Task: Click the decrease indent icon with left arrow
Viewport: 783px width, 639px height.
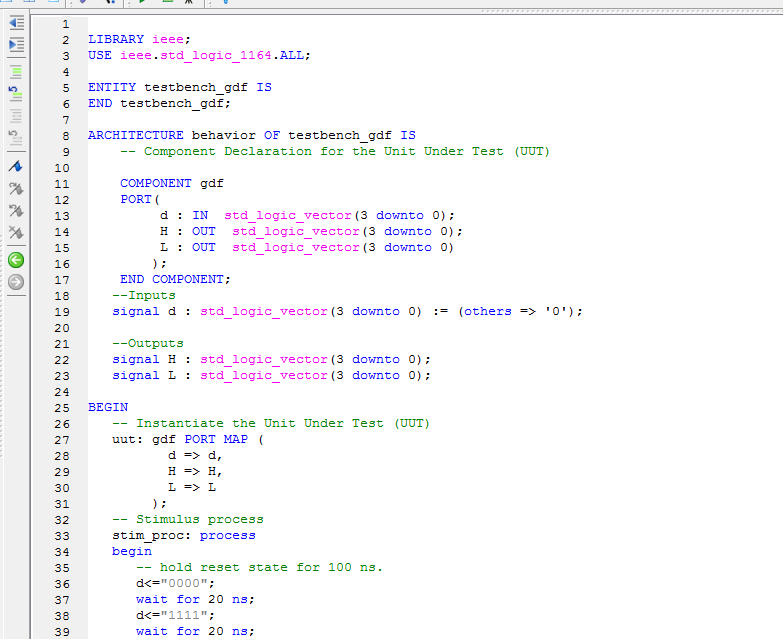Action: click(16, 22)
